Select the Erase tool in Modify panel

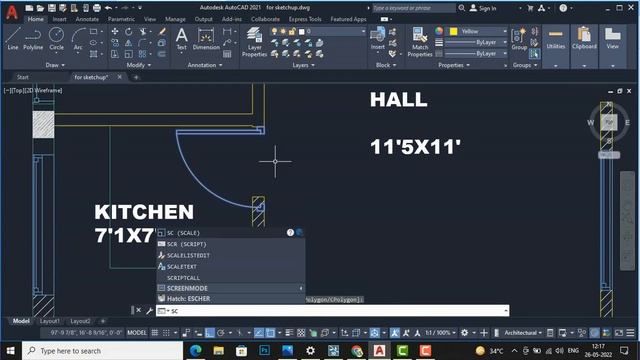click(x=162, y=31)
